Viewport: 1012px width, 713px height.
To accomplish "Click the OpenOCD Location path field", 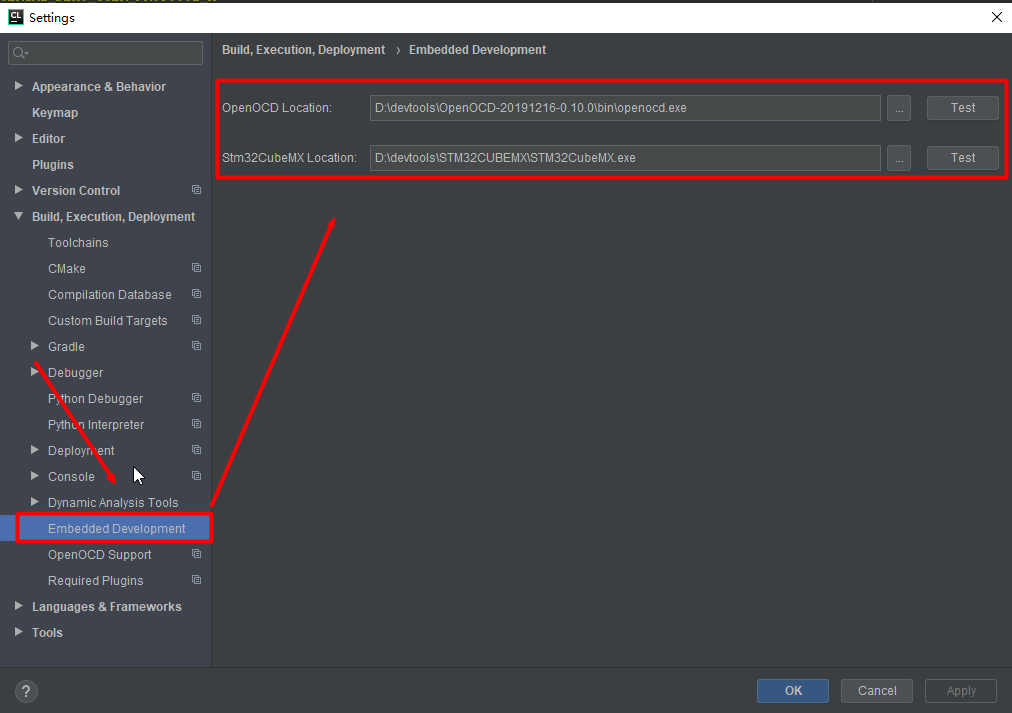I will [625, 108].
